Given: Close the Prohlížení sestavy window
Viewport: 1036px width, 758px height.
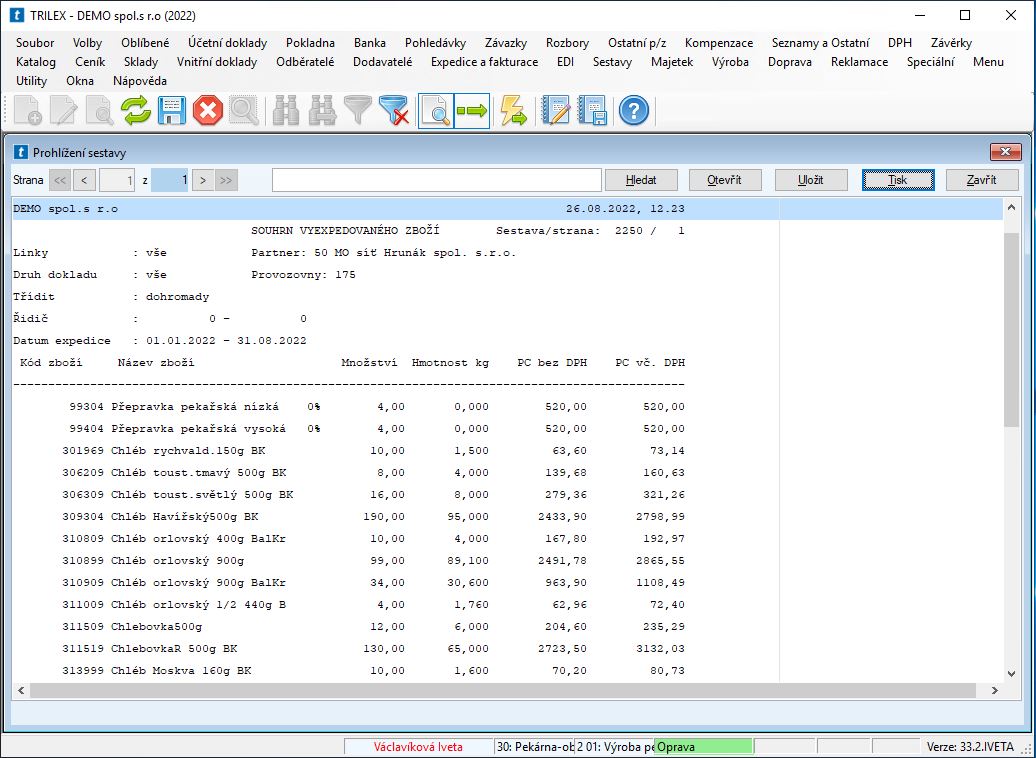Looking at the screenshot, I should click(1004, 152).
